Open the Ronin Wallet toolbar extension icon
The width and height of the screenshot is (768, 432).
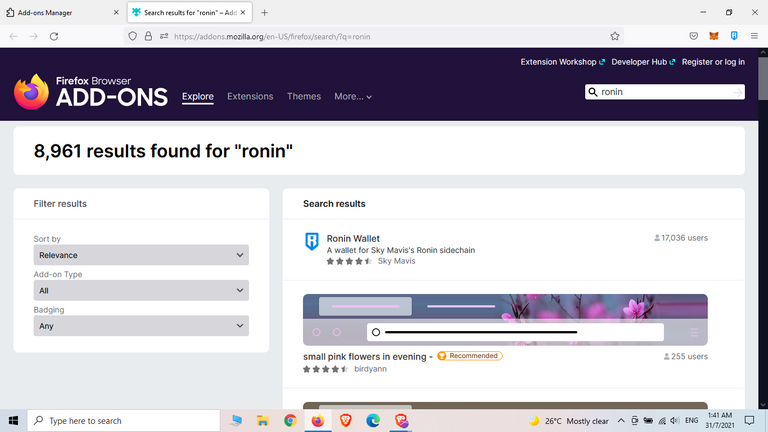[x=734, y=36]
